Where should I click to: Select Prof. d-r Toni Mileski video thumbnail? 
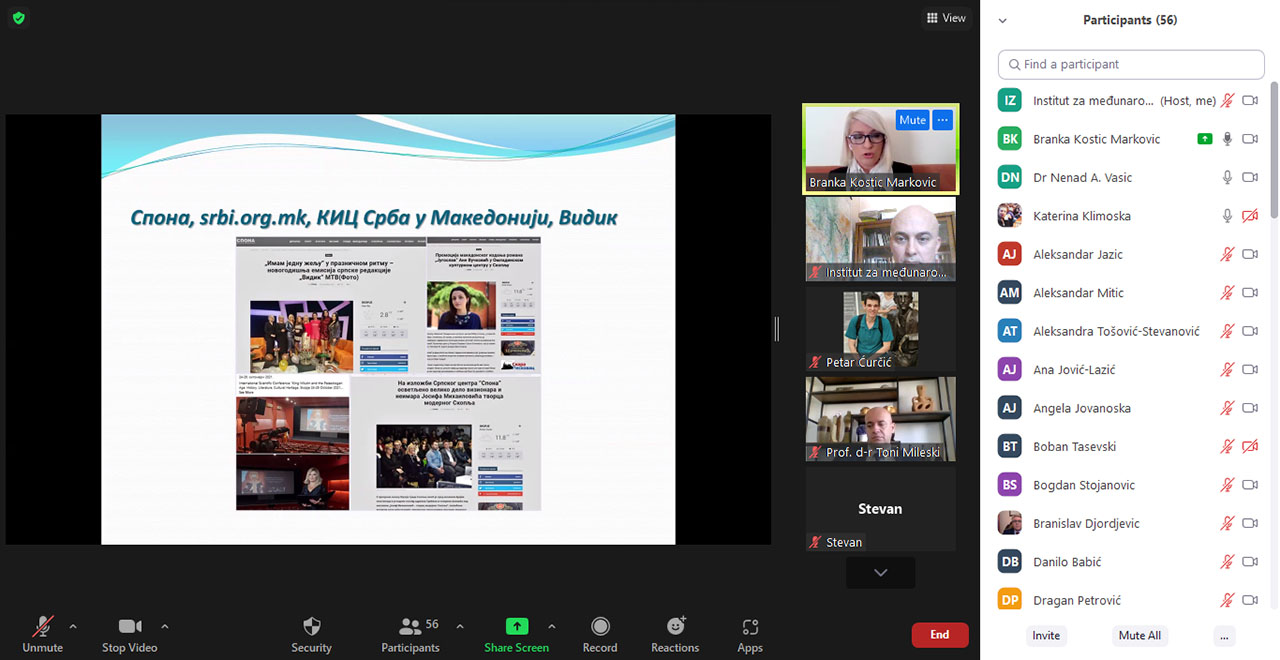coord(880,419)
